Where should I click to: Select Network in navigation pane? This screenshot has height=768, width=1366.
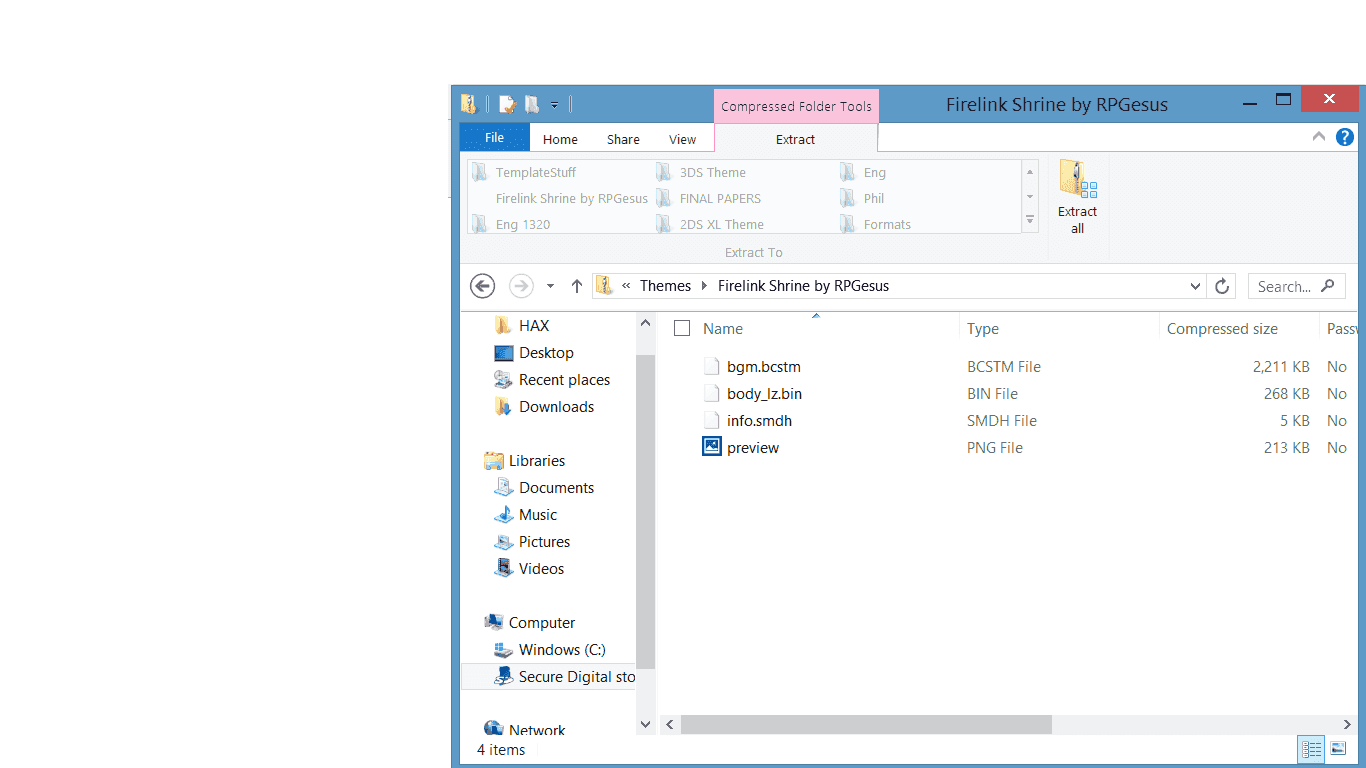coord(537,730)
